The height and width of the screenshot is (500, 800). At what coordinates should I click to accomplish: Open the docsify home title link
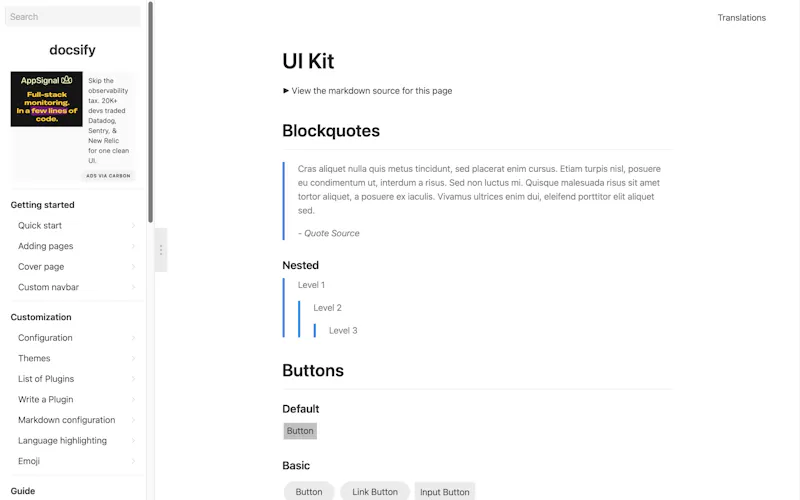tap(72, 50)
